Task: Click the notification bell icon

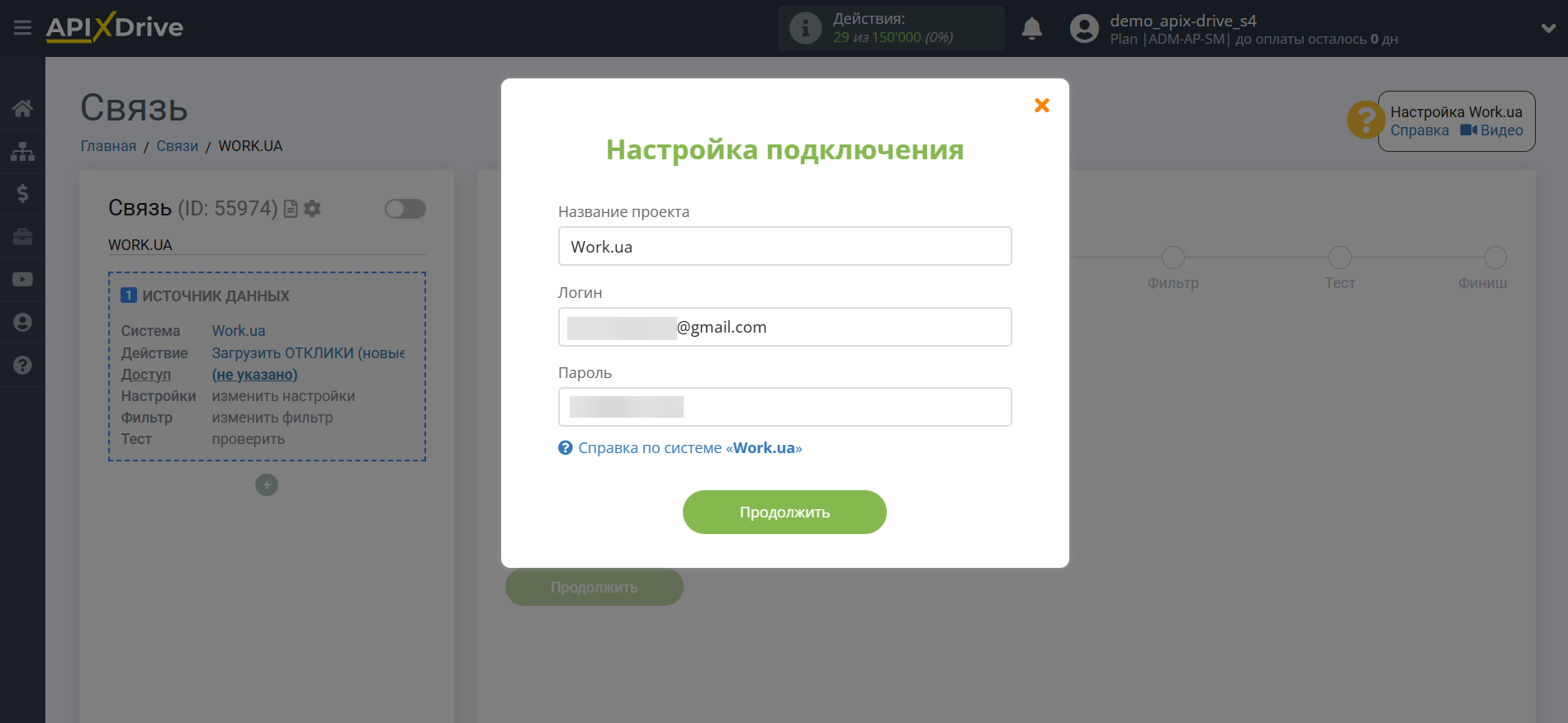Action: pos(1031,29)
